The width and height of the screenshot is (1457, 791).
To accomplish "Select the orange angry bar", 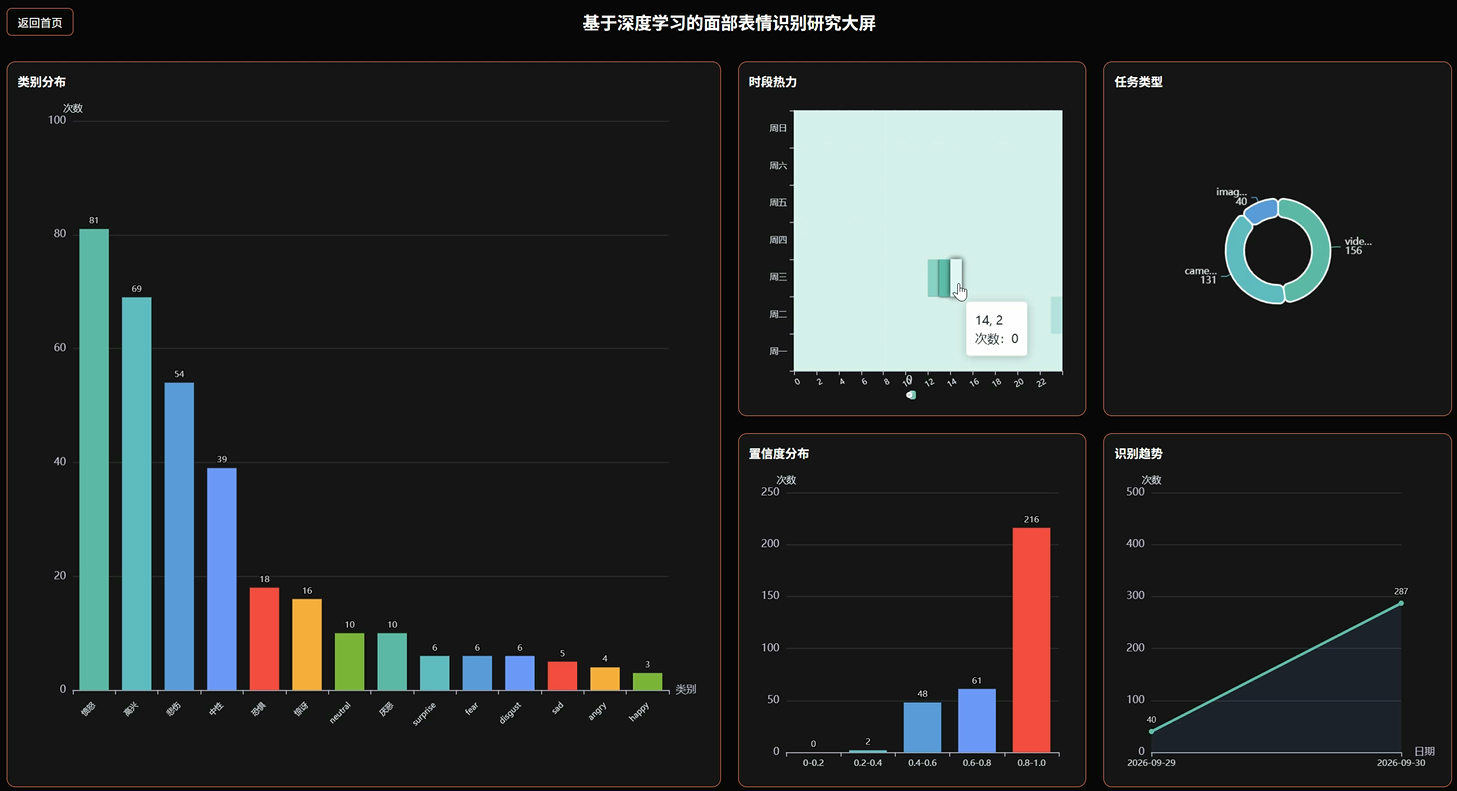I will tap(605, 678).
